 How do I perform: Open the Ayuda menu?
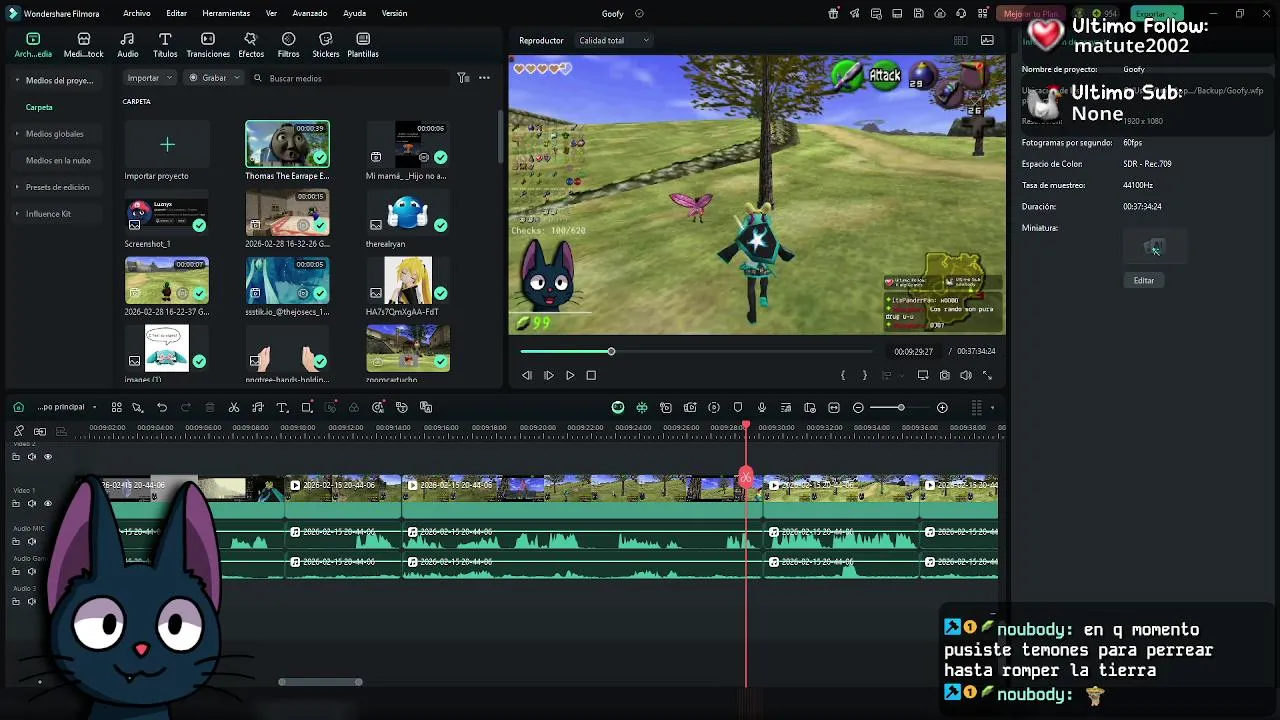tap(354, 14)
